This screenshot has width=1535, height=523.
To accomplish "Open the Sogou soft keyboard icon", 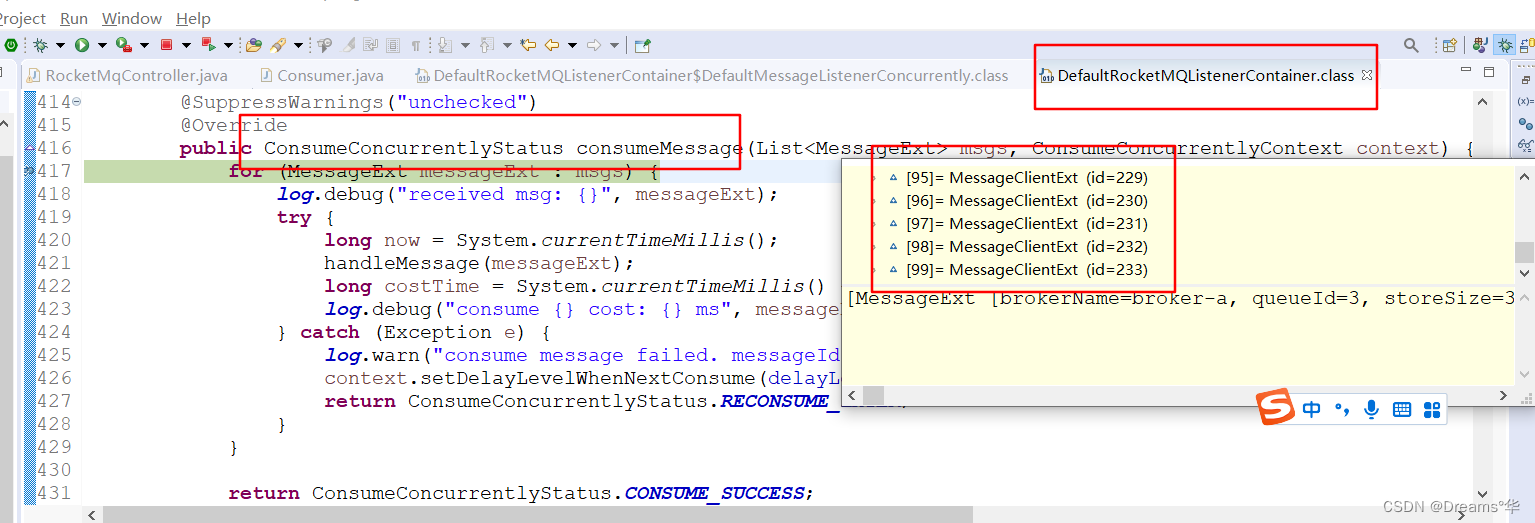I will click(x=1402, y=409).
